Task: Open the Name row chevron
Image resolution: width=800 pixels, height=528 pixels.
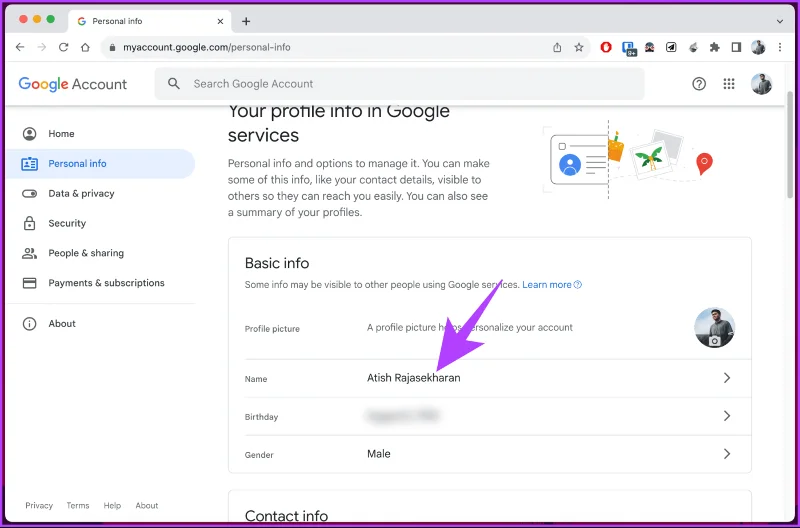Action: click(x=727, y=378)
